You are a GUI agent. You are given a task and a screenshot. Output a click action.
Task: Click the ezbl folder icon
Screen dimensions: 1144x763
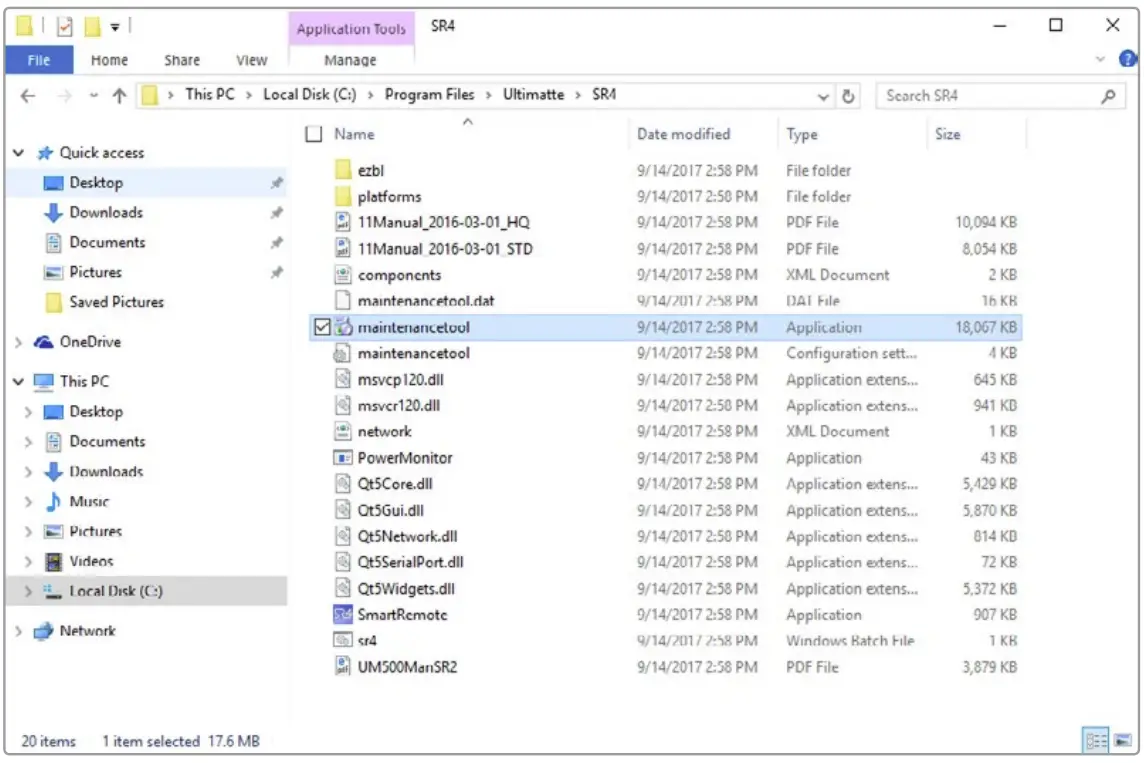pyautogui.click(x=343, y=170)
